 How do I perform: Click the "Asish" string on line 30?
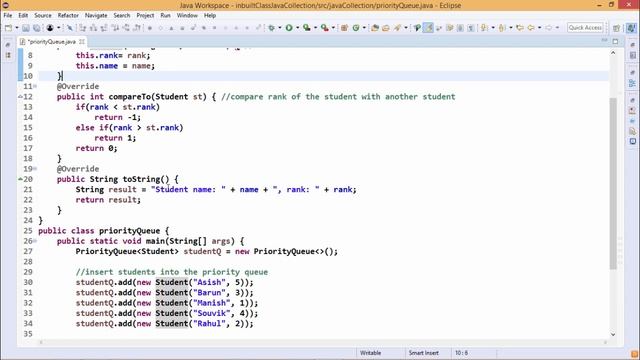209,282
